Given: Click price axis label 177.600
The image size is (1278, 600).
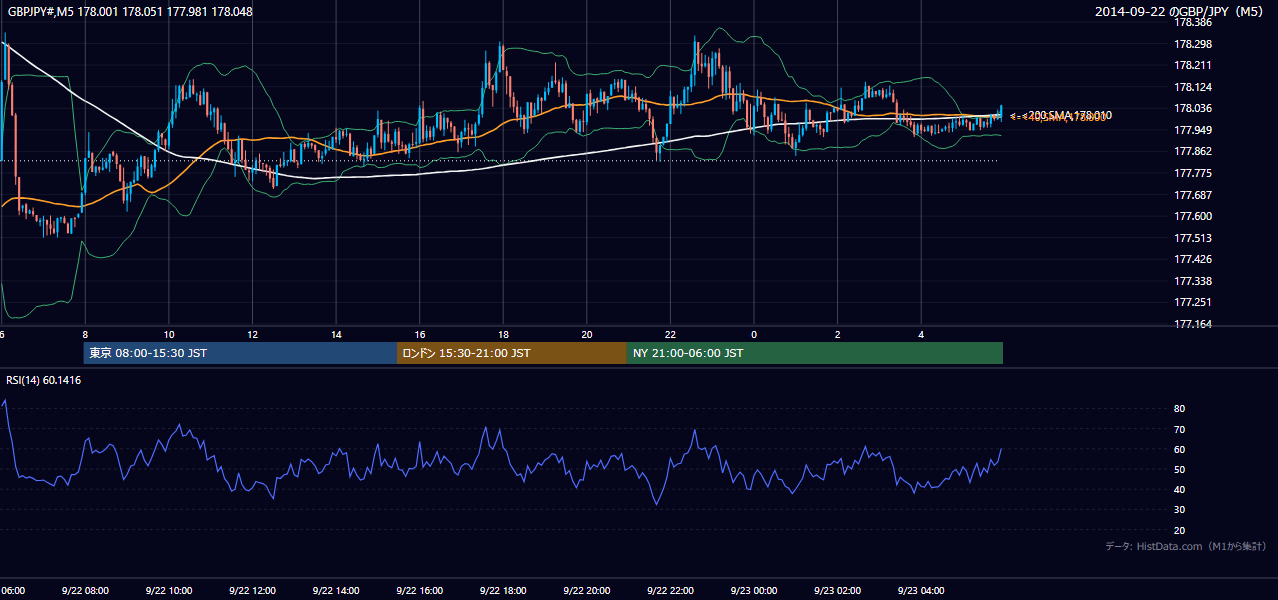Looking at the screenshot, I should coord(1193,216).
